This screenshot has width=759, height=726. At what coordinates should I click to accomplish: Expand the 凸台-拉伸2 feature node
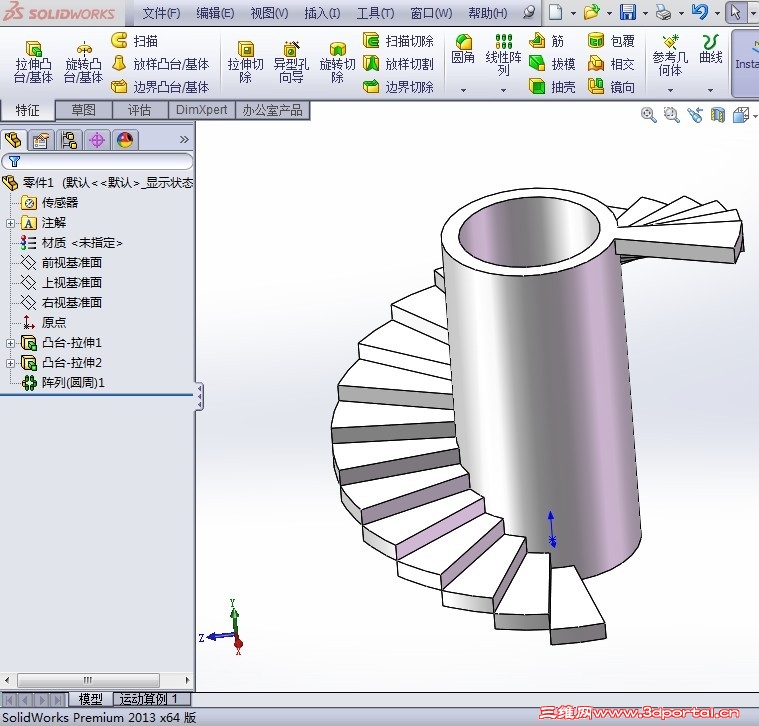click(x=10, y=363)
